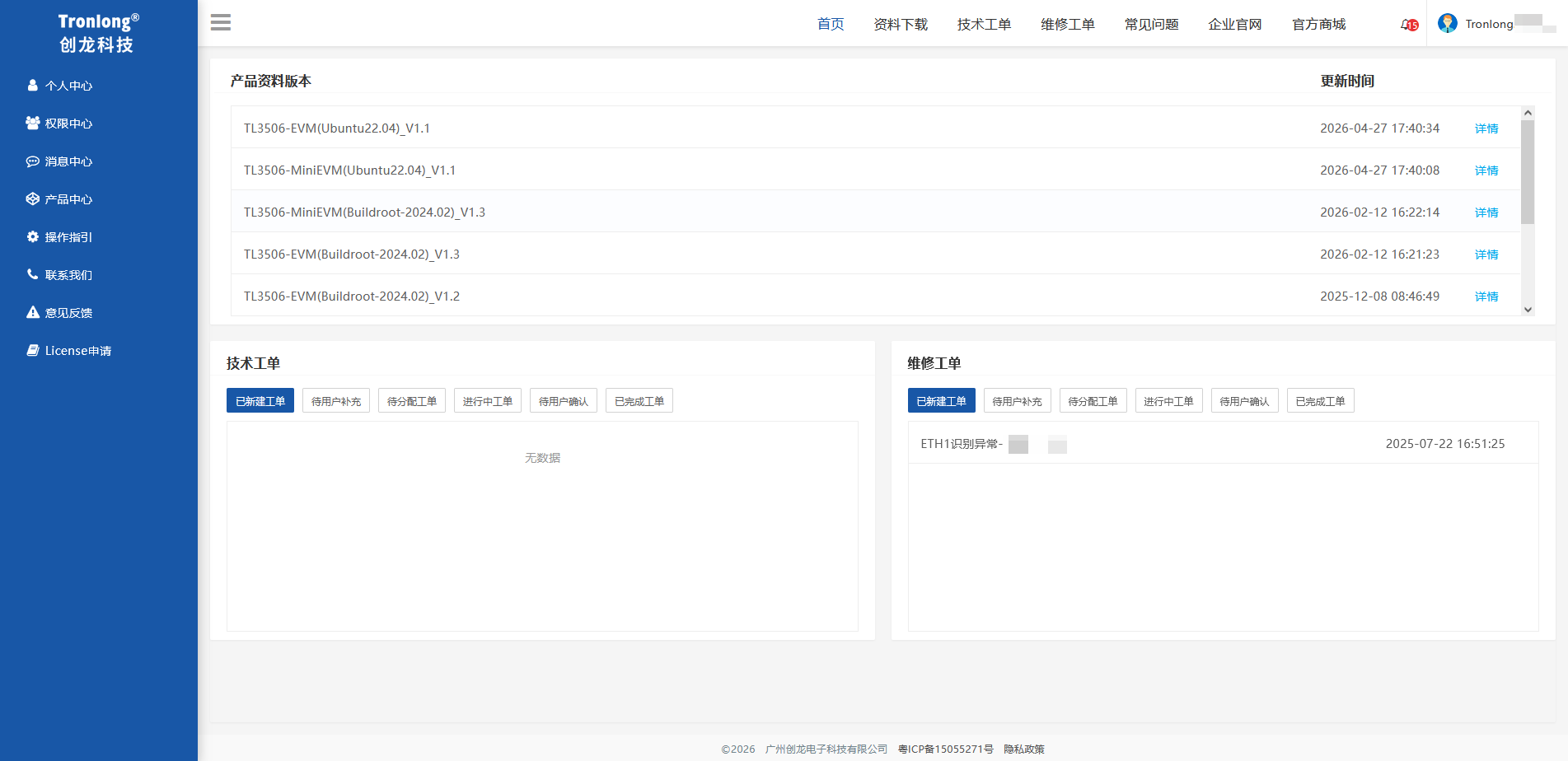The width and height of the screenshot is (1568, 761).
Task: Click the 2025-12-08 08:46:49 update time
Action: pyautogui.click(x=1380, y=296)
